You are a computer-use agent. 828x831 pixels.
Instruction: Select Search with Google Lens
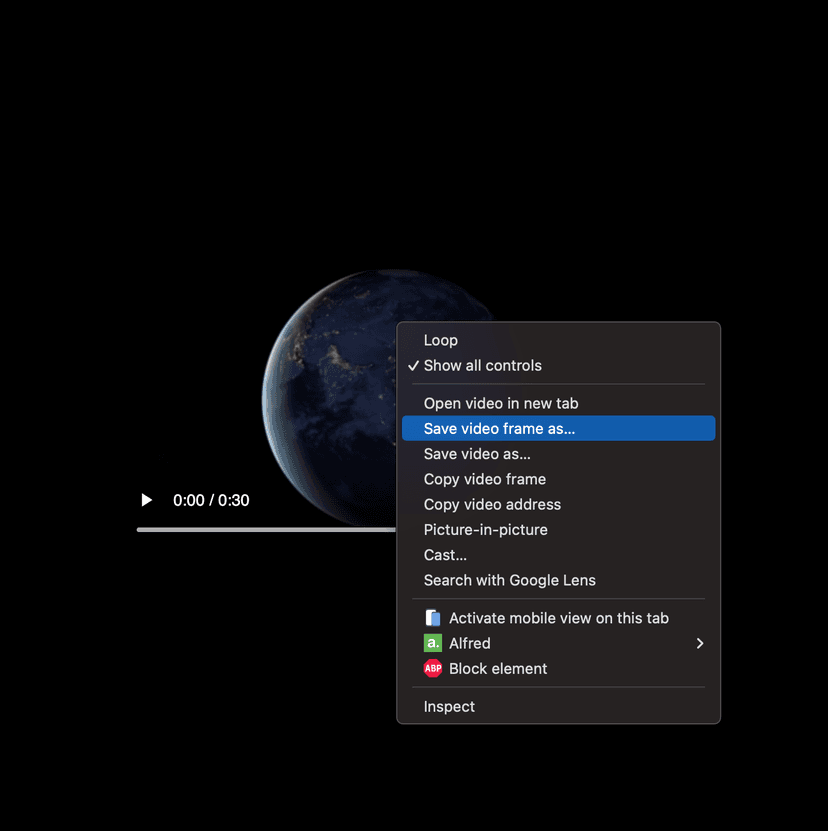(509, 580)
